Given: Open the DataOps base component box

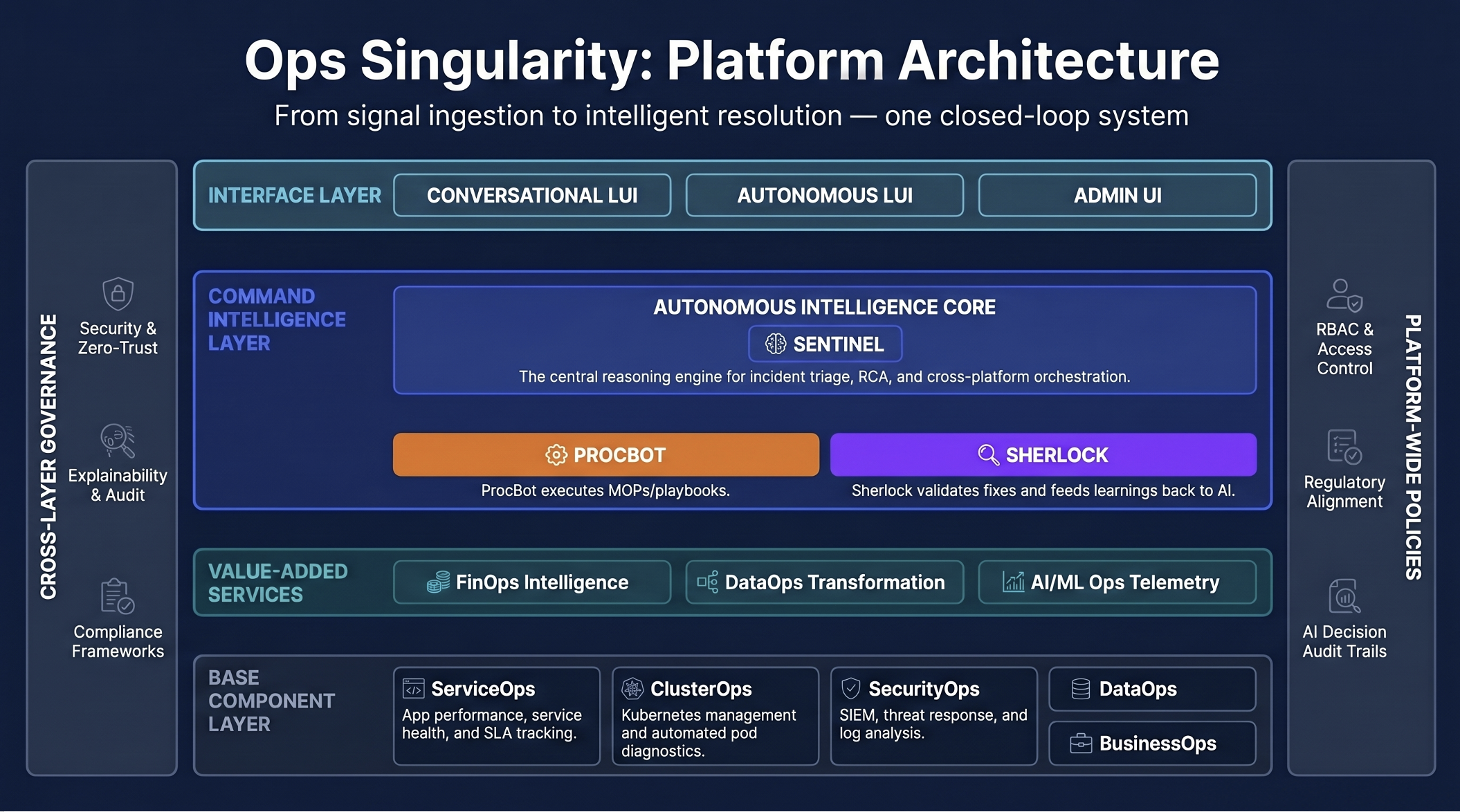Looking at the screenshot, I should coord(1153,689).
